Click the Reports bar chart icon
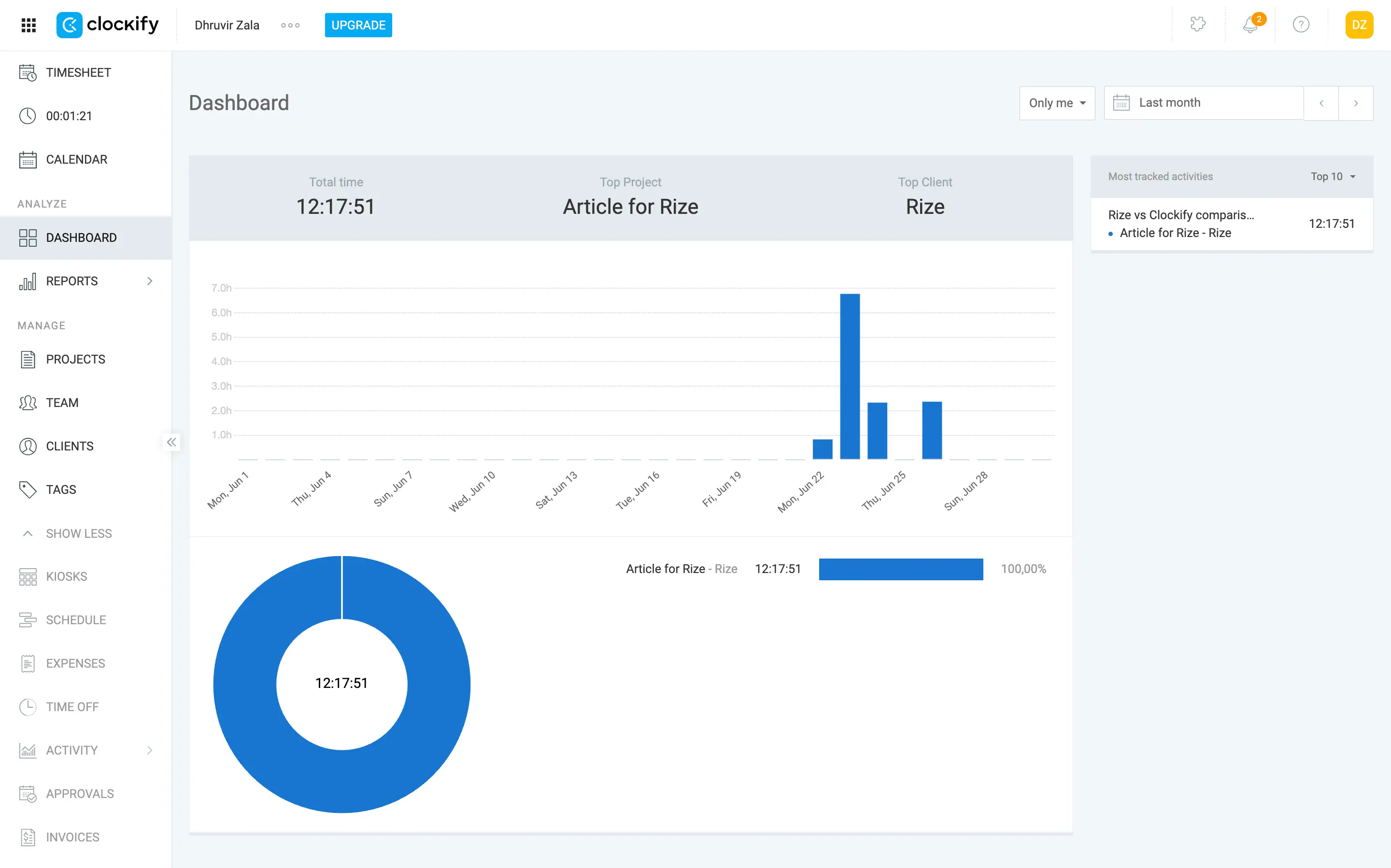The width and height of the screenshot is (1391, 868). (28, 281)
